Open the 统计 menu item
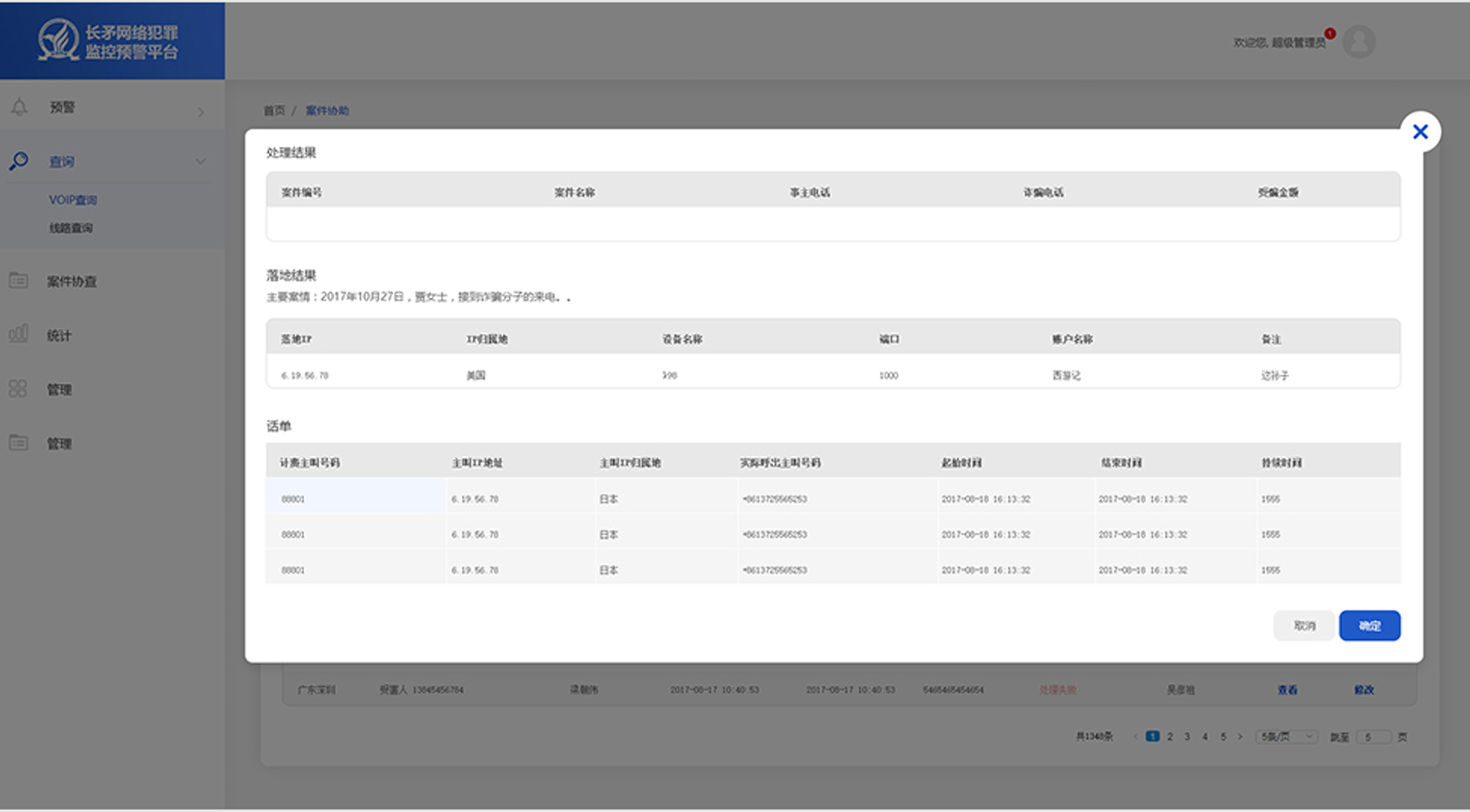 [x=59, y=335]
